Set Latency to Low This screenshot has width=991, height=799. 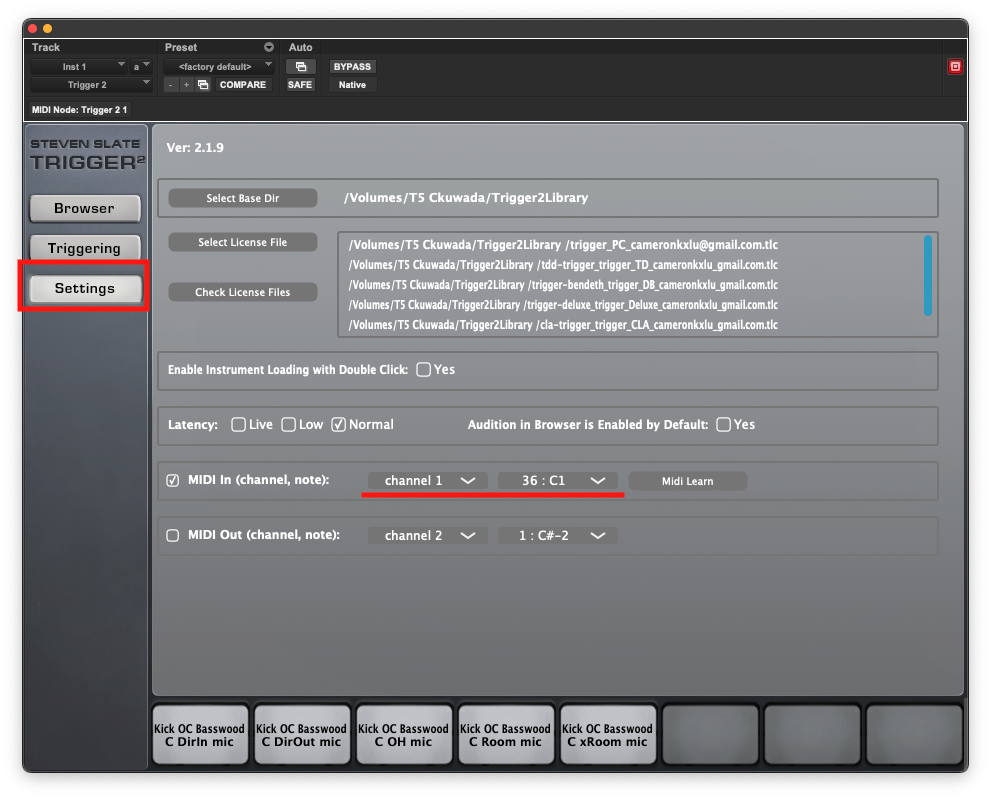coord(288,425)
